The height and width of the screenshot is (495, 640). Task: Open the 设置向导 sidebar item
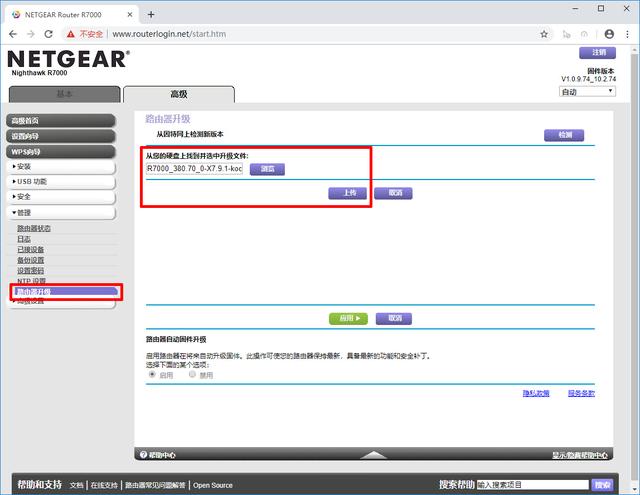61,136
